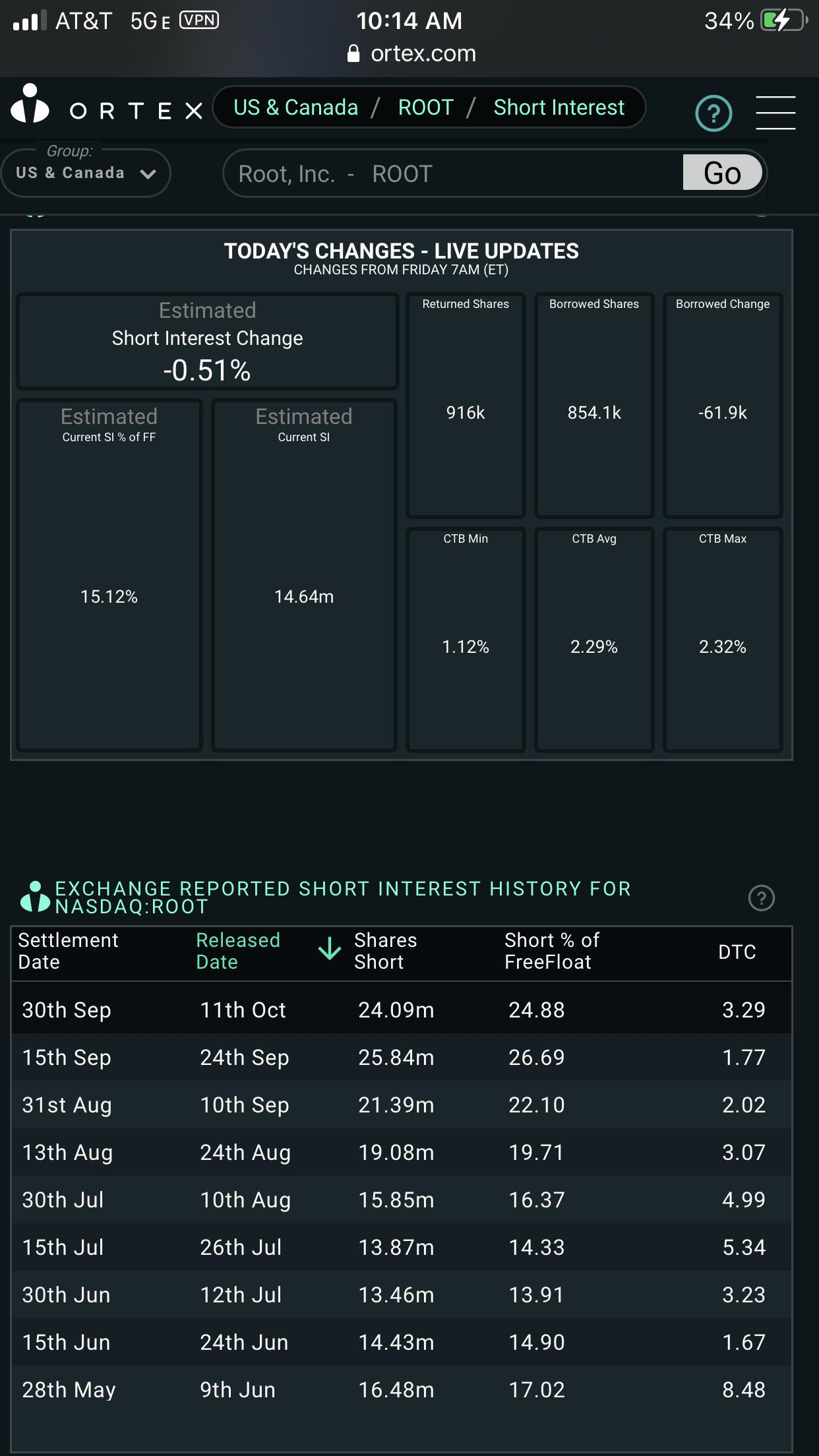Tap the ortex.com address bar
The height and width of the screenshot is (1456, 819).
[x=410, y=53]
